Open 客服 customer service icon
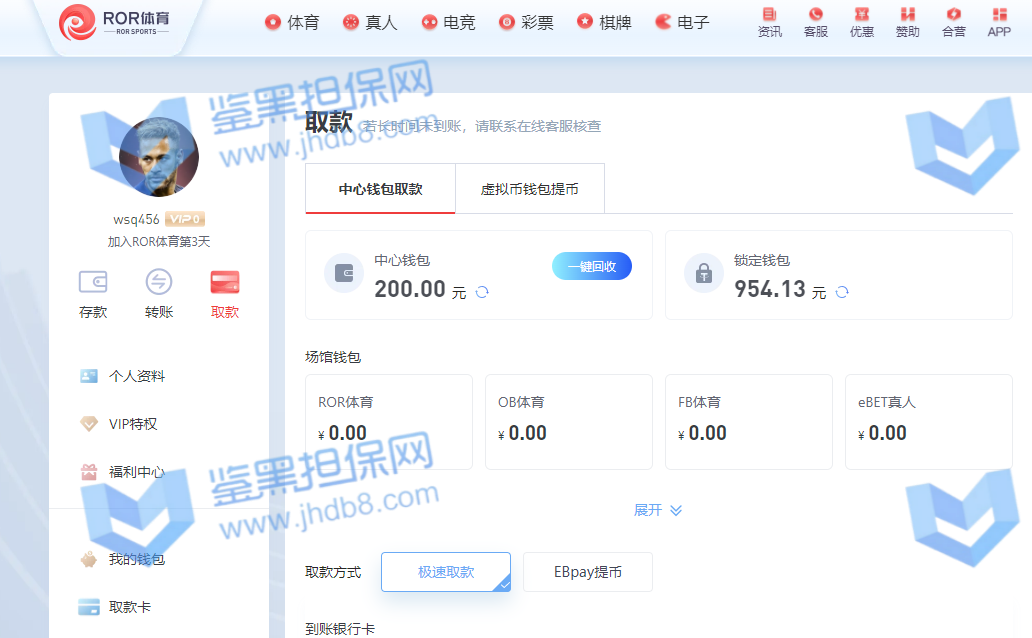Image resolution: width=1032 pixels, height=638 pixels. click(815, 21)
